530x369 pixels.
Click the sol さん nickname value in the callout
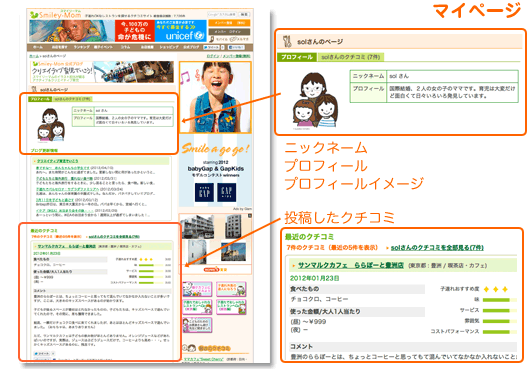399,76
